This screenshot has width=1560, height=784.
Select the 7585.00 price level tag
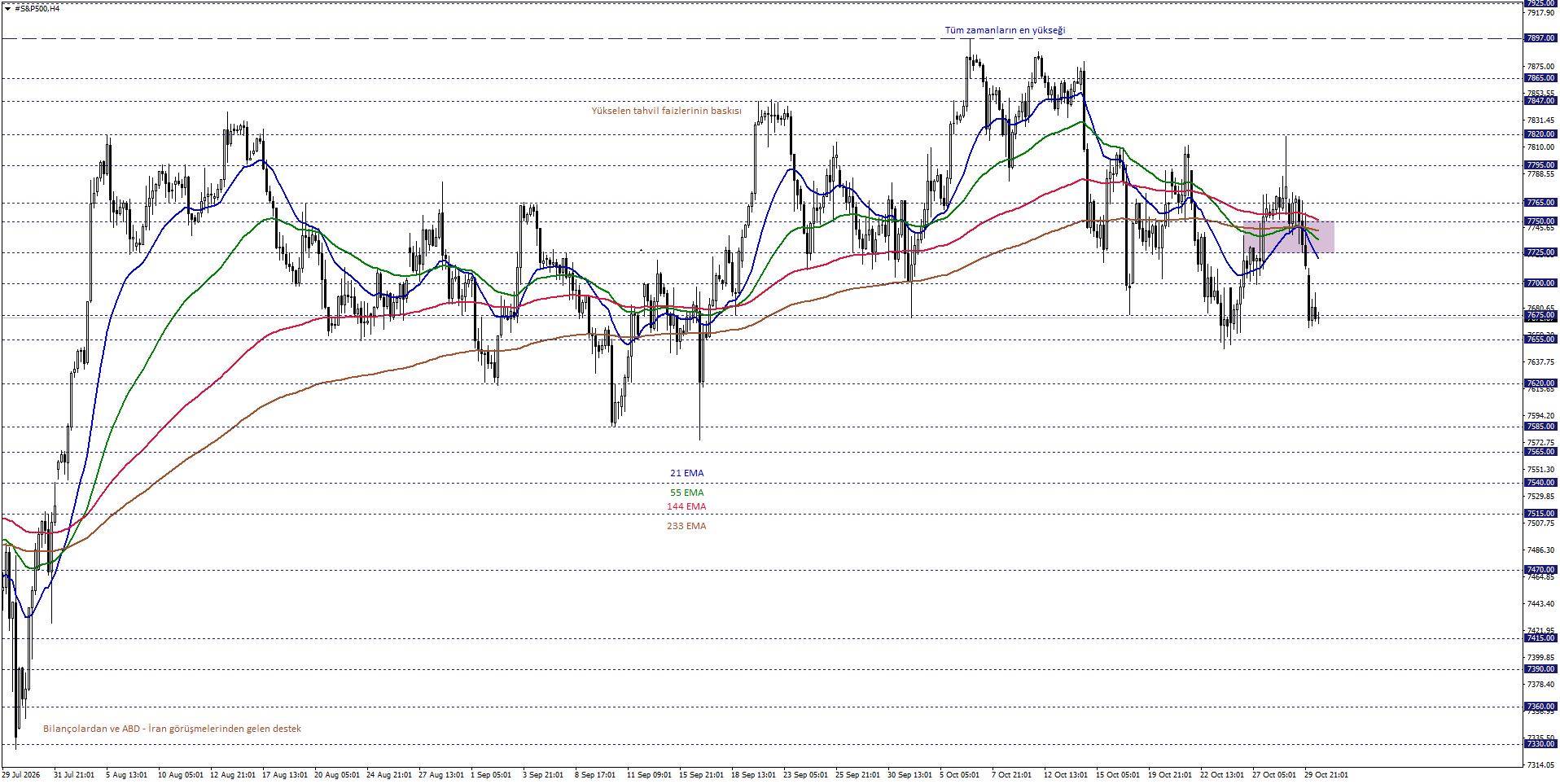click(x=1540, y=427)
